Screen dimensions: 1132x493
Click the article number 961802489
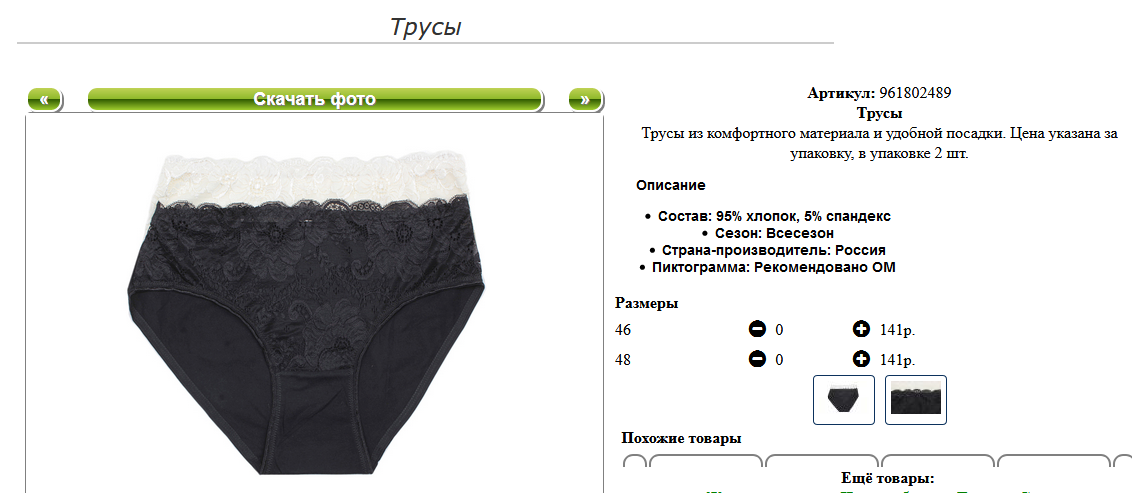(915, 93)
